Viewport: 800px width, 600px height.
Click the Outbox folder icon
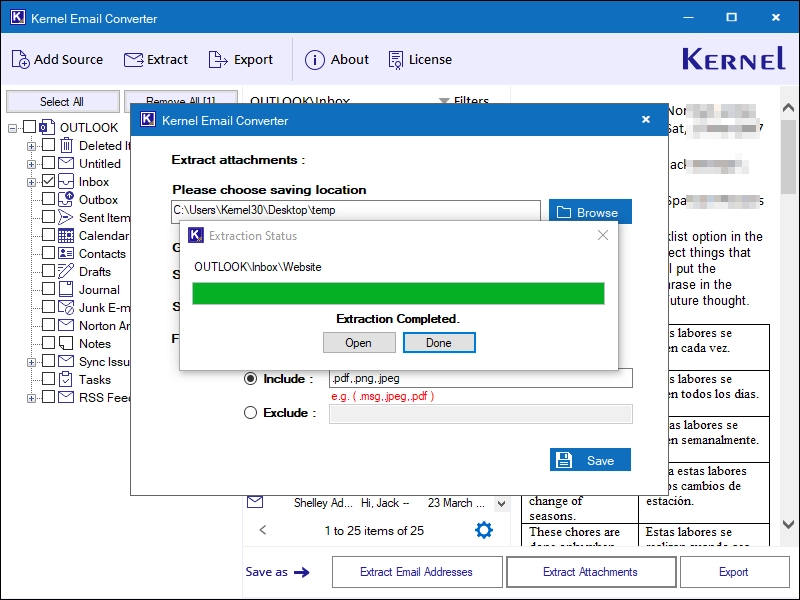[x=66, y=199]
